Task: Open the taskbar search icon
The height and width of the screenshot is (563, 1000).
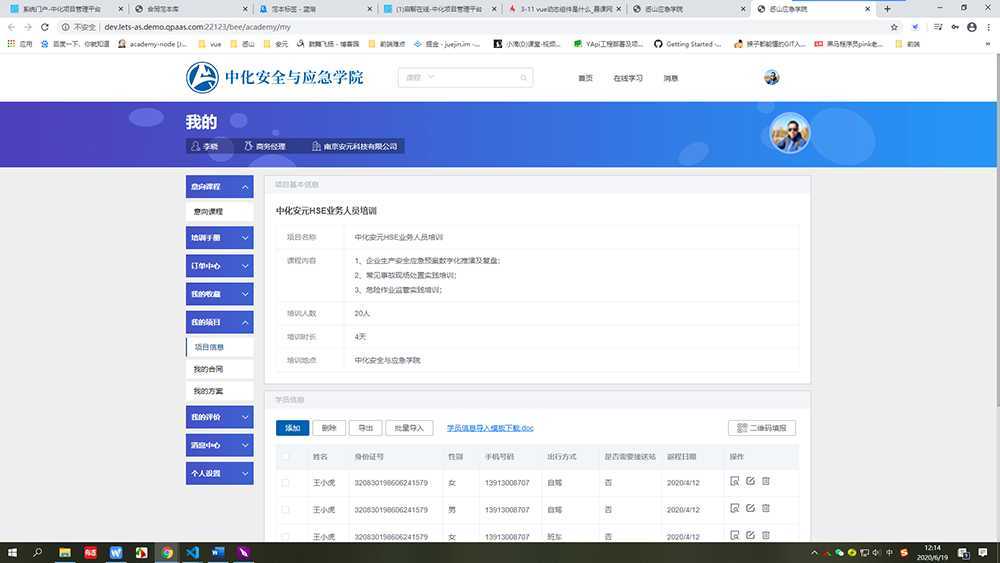Action: pos(38,552)
